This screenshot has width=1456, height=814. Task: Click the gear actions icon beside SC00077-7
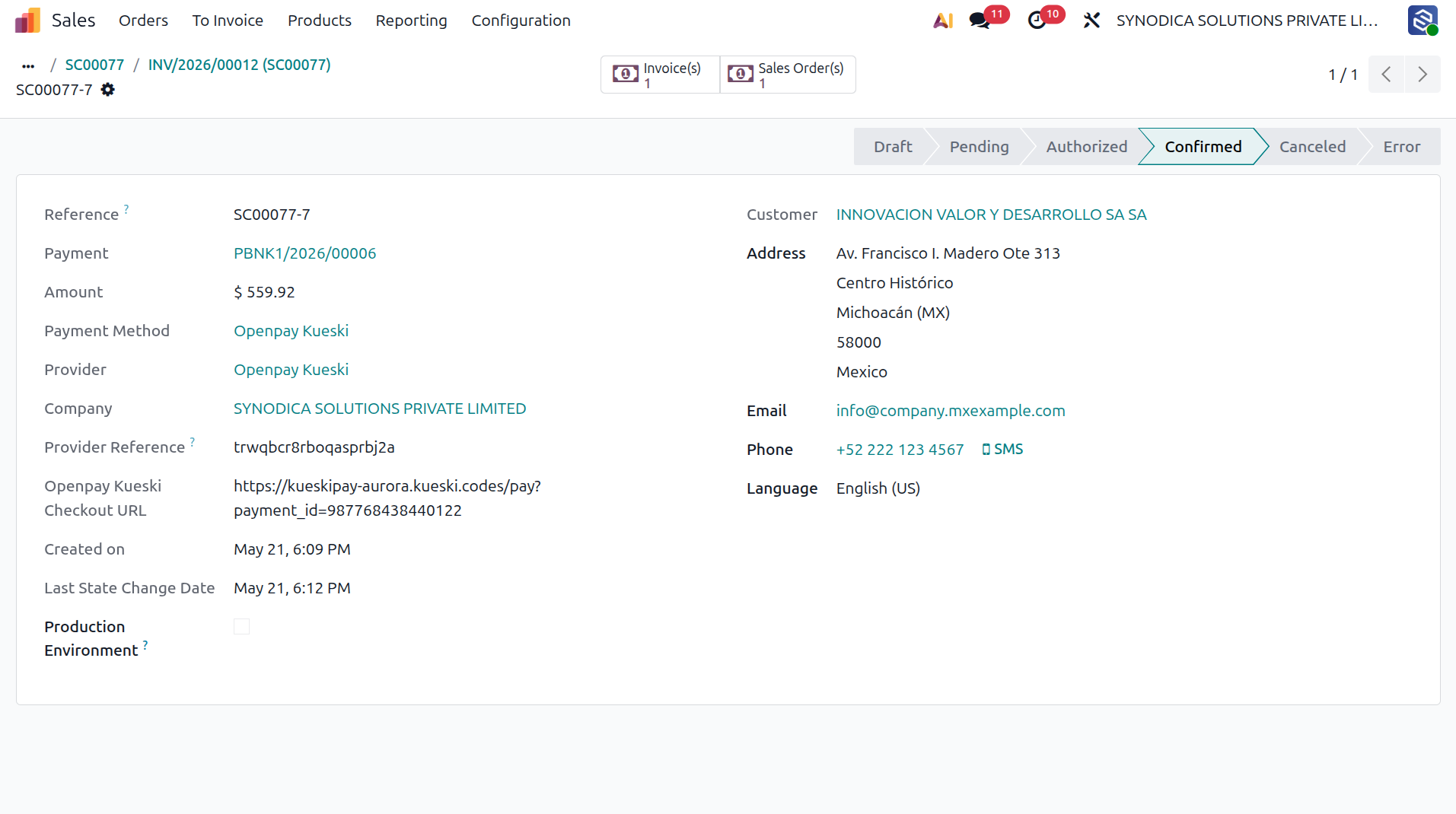(108, 90)
